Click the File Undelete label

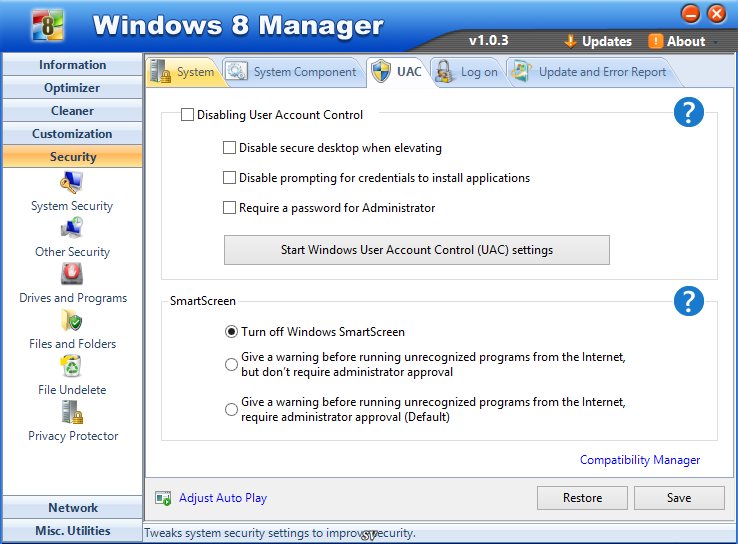(x=72, y=390)
